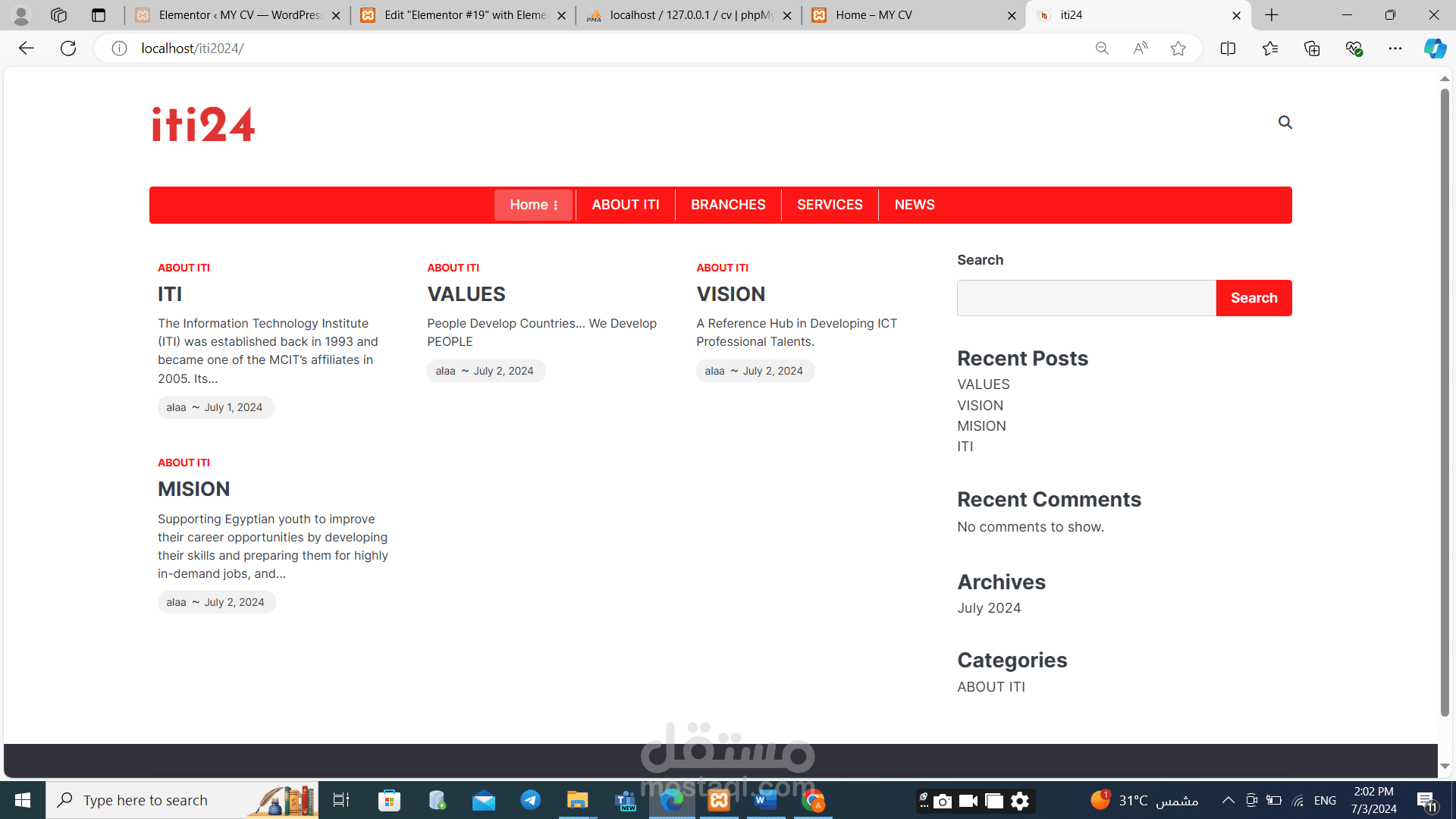Image resolution: width=1456 pixels, height=819 pixels.
Task: Click in the sidebar Search input field
Action: [1086, 298]
